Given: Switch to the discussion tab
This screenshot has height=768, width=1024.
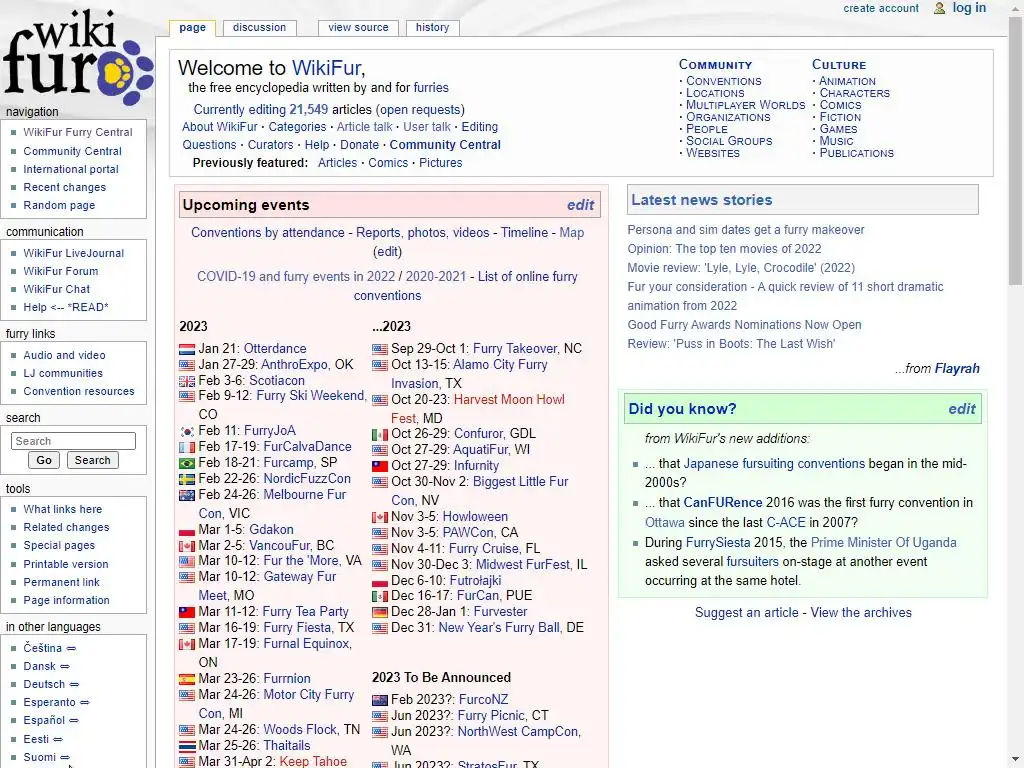Looking at the screenshot, I should point(259,27).
